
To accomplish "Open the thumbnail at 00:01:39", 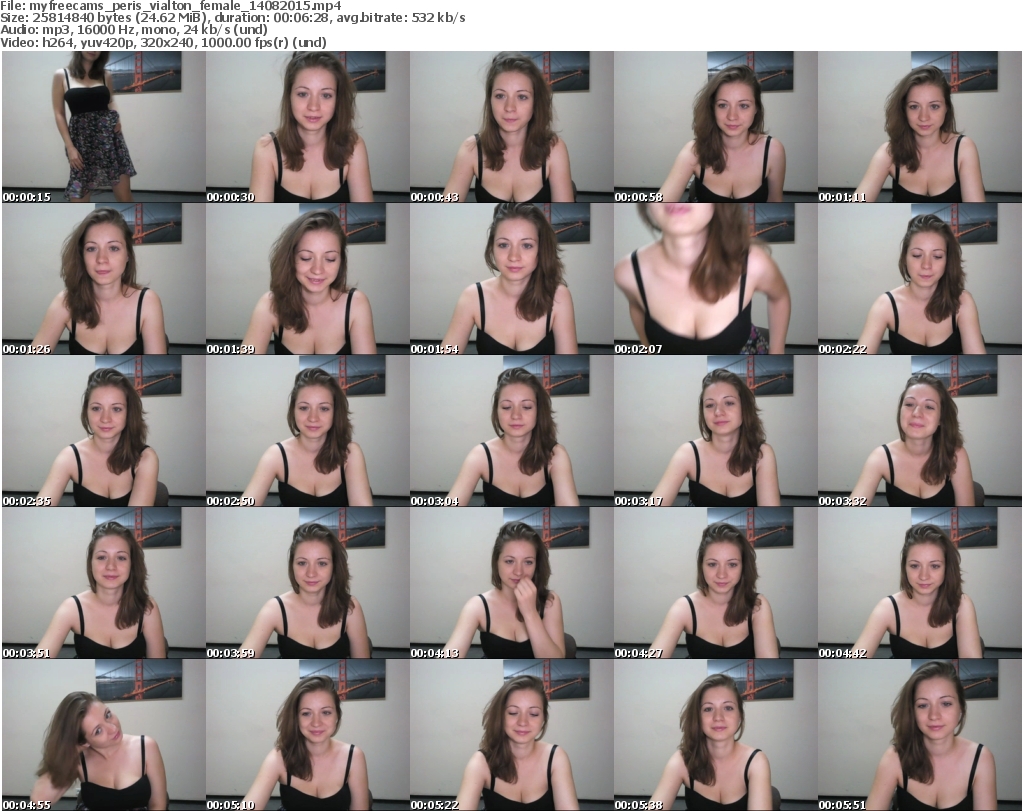I will click(308, 279).
